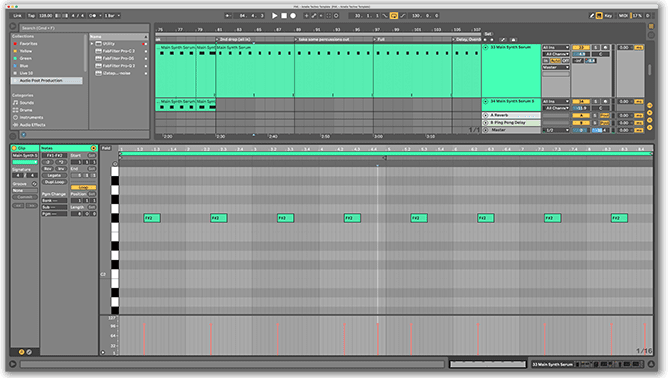This screenshot has height=378, width=672.
Task: Click the Tap tempo button
Action: (x=31, y=15)
